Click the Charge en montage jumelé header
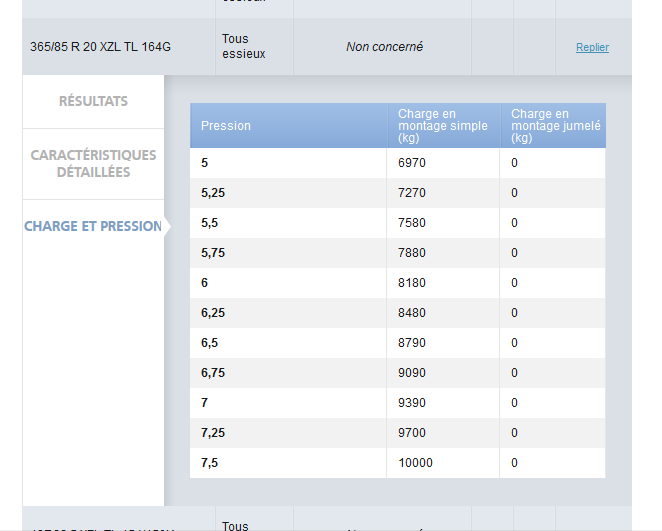The height and width of the screenshot is (531, 662). click(554, 126)
